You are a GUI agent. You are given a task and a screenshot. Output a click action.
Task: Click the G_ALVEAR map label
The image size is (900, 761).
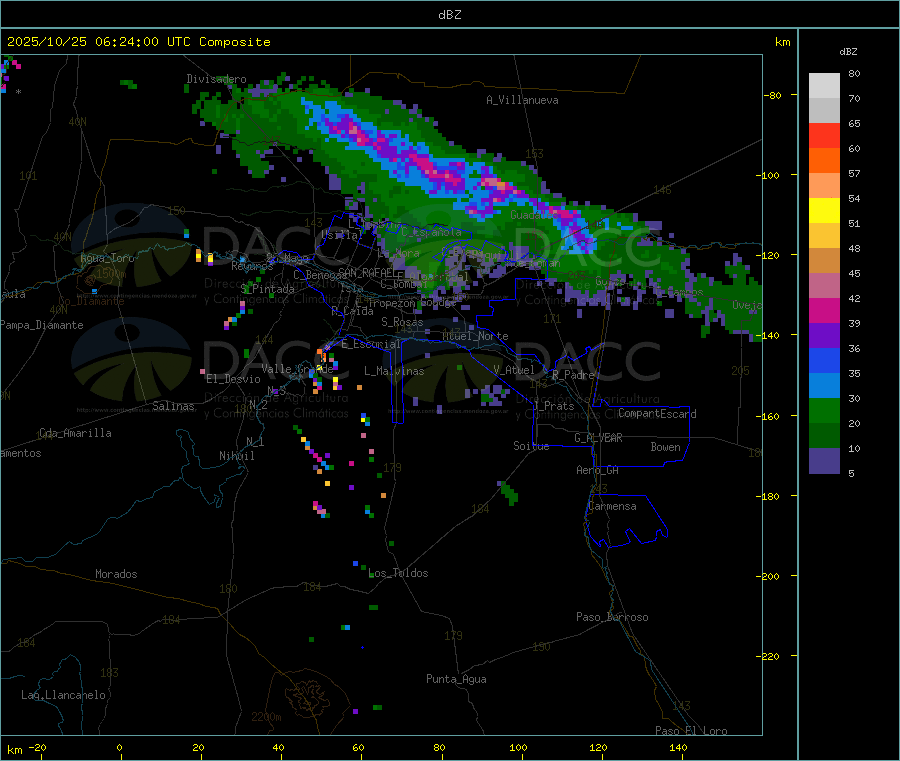pyautogui.click(x=599, y=438)
